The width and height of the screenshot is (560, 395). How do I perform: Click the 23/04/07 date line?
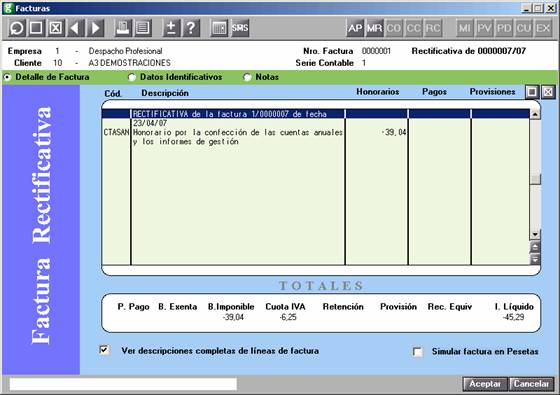pyautogui.click(x=150, y=123)
